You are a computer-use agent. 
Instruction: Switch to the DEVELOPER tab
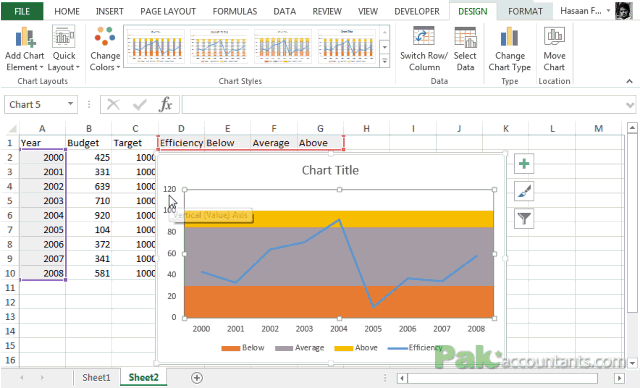tap(417, 11)
